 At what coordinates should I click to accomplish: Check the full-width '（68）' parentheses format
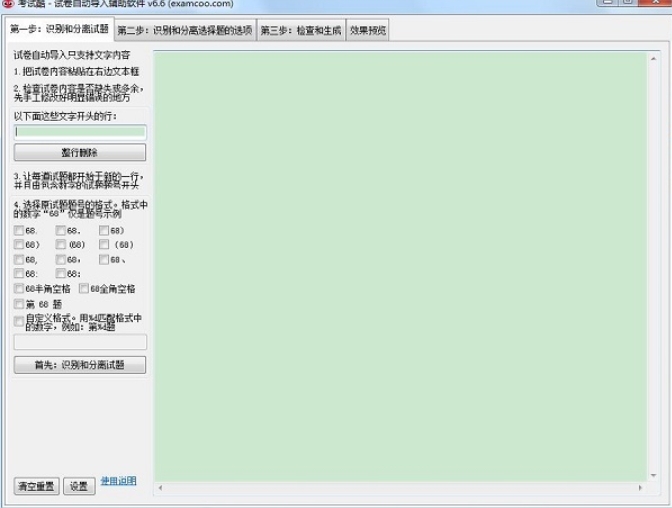tap(104, 244)
